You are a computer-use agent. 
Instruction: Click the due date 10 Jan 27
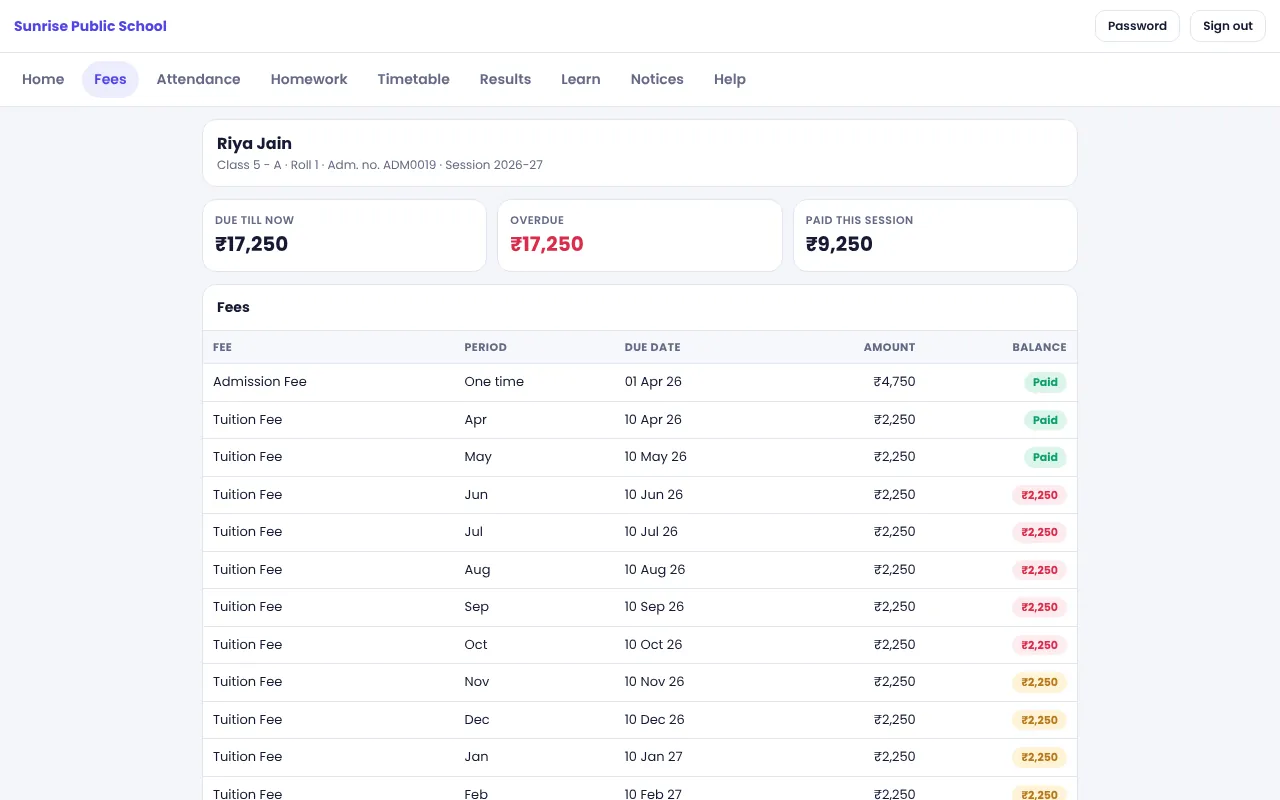[654, 757]
